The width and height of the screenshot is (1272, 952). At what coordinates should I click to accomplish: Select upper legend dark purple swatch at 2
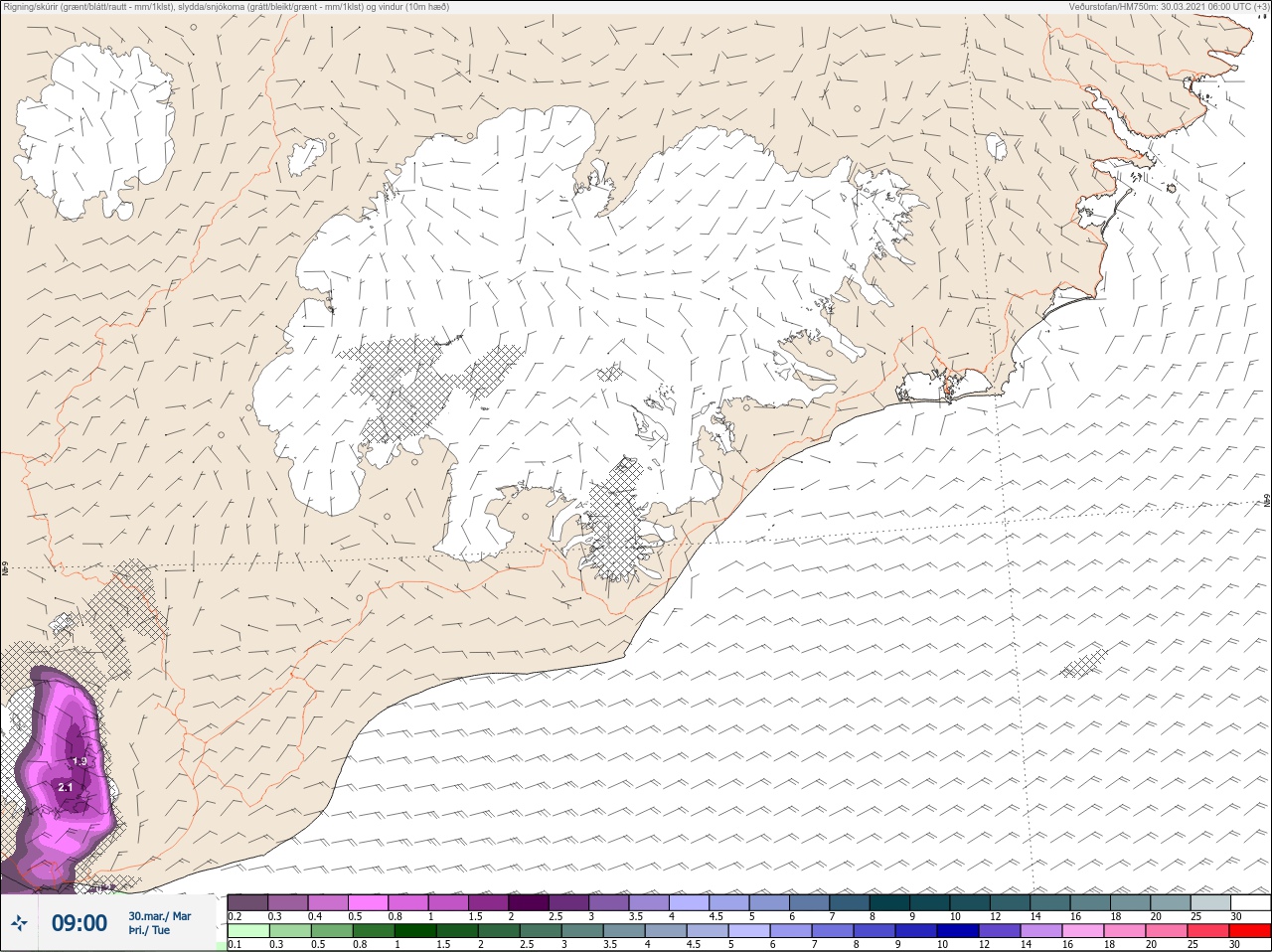(529, 902)
